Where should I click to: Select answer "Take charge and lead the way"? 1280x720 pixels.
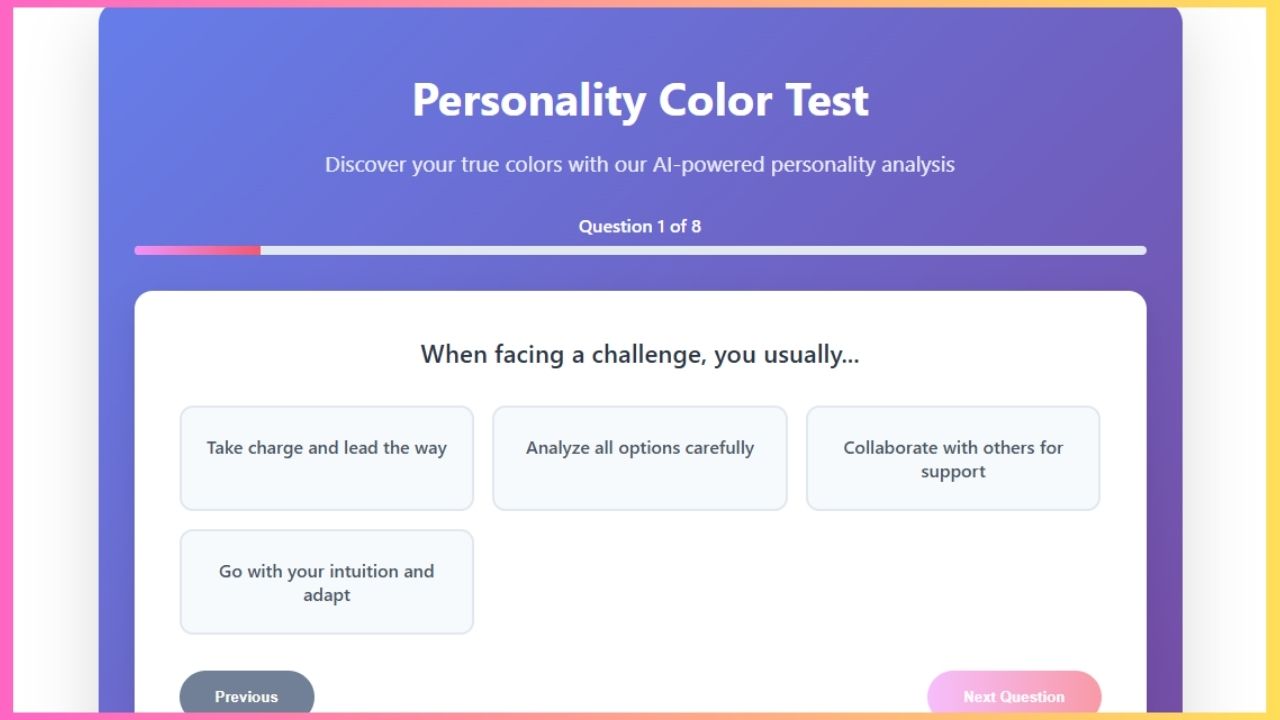(x=327, y=457)
